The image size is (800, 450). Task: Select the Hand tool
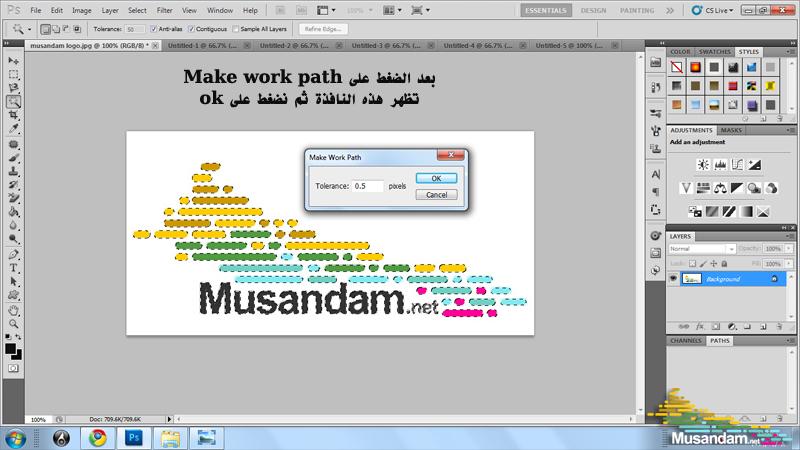13,310
